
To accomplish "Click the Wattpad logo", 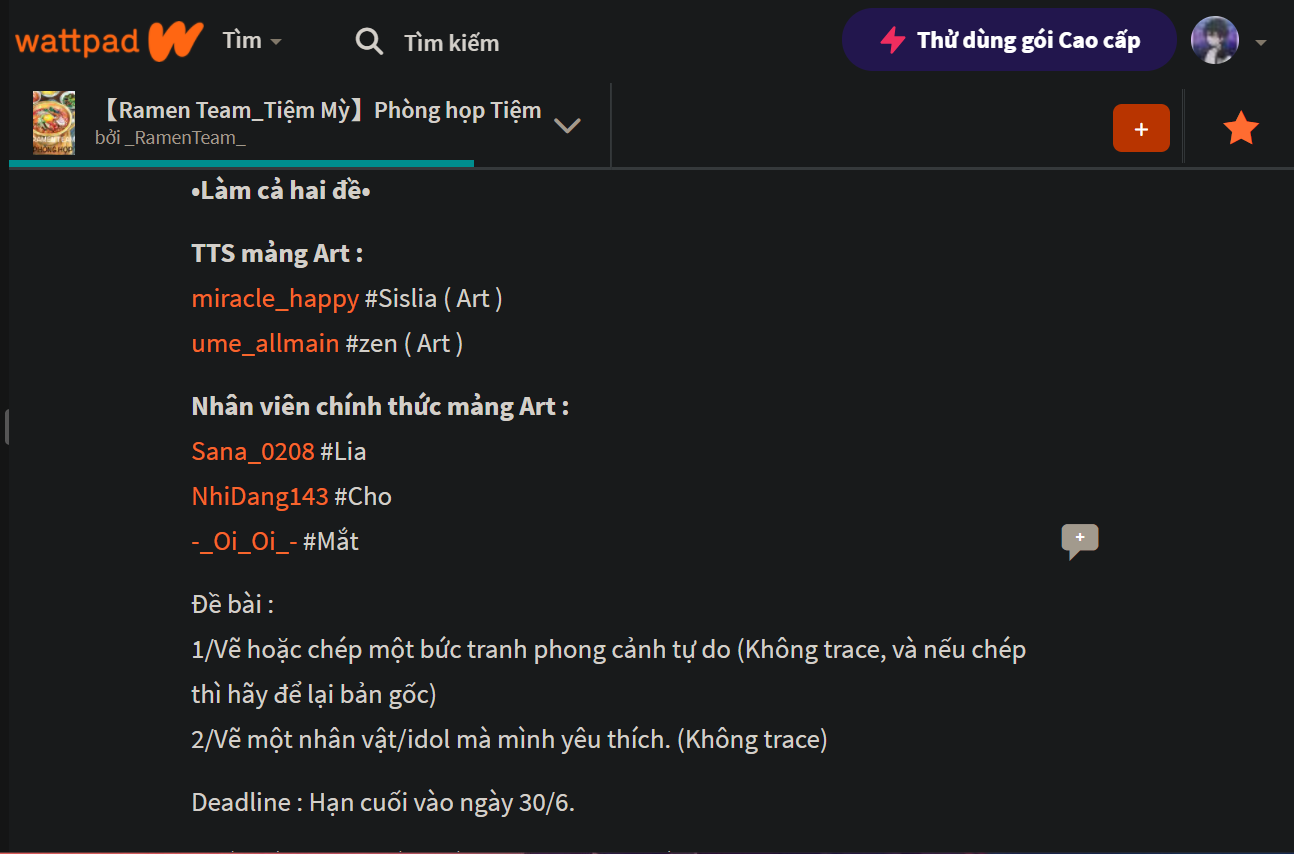I will coord(109,41).
